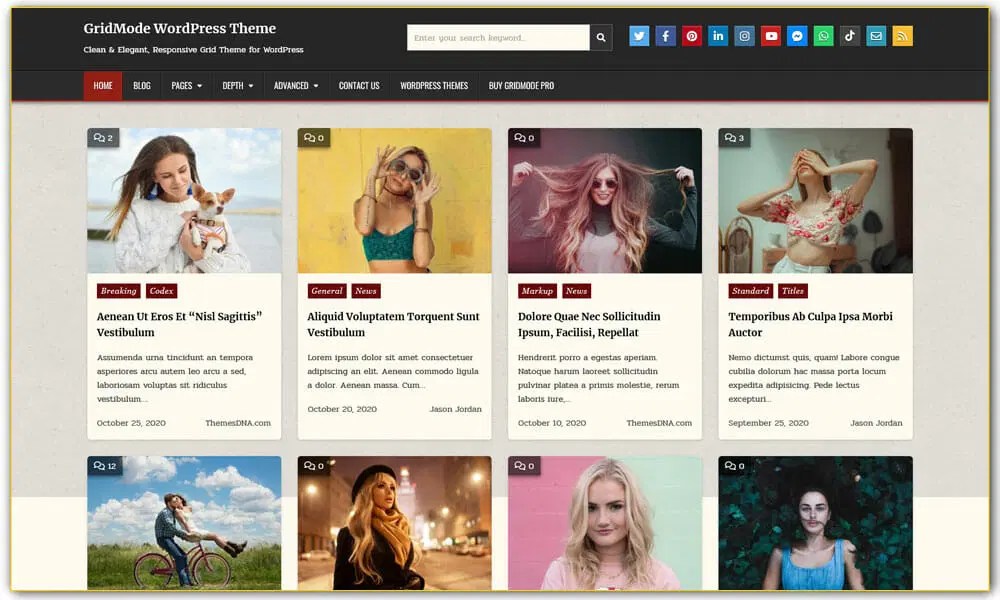
Task: Expand the Depth dropdown menu
Action: pos(236,85)
